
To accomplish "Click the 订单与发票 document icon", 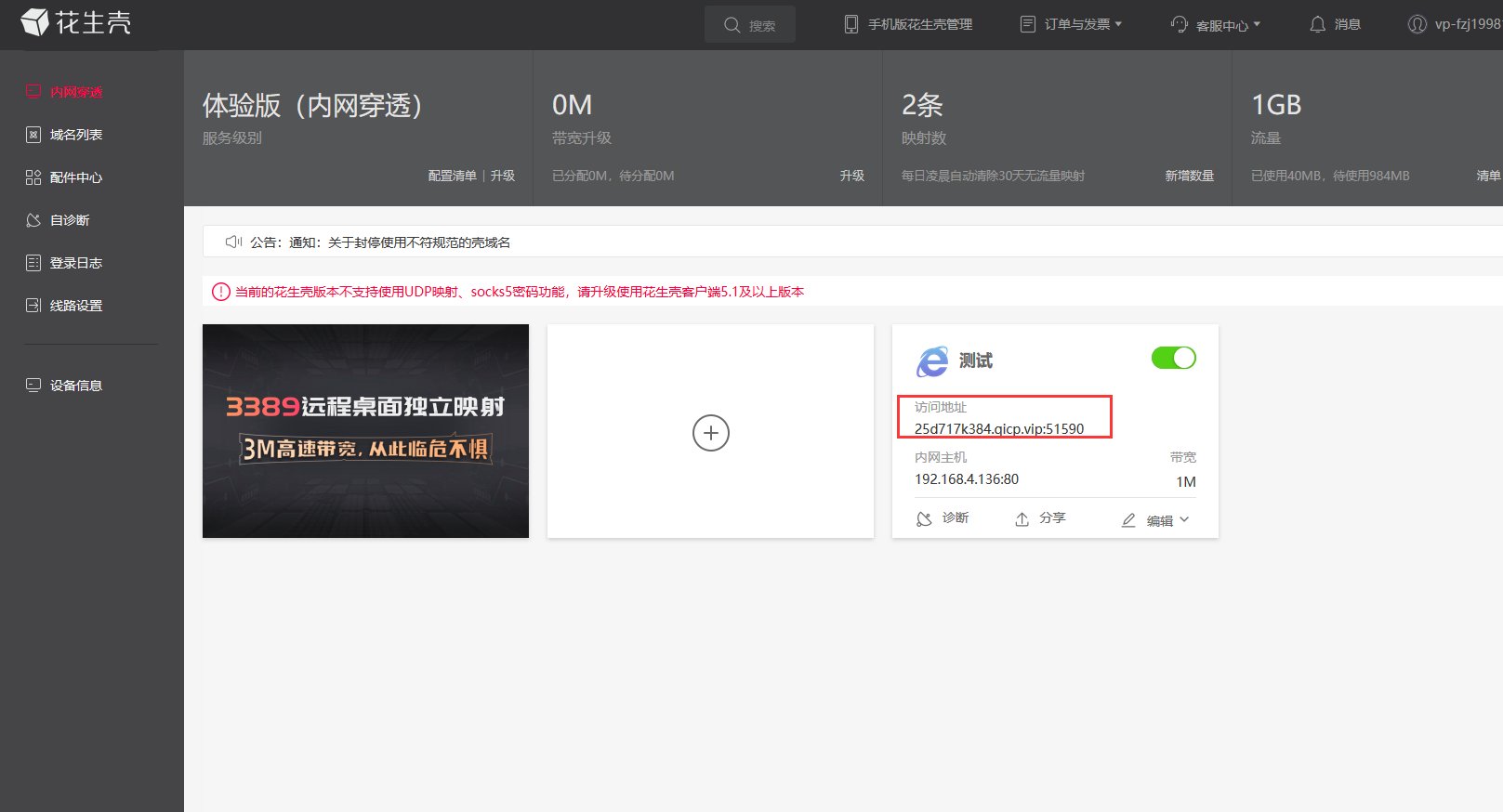I will coord(1027,24).
